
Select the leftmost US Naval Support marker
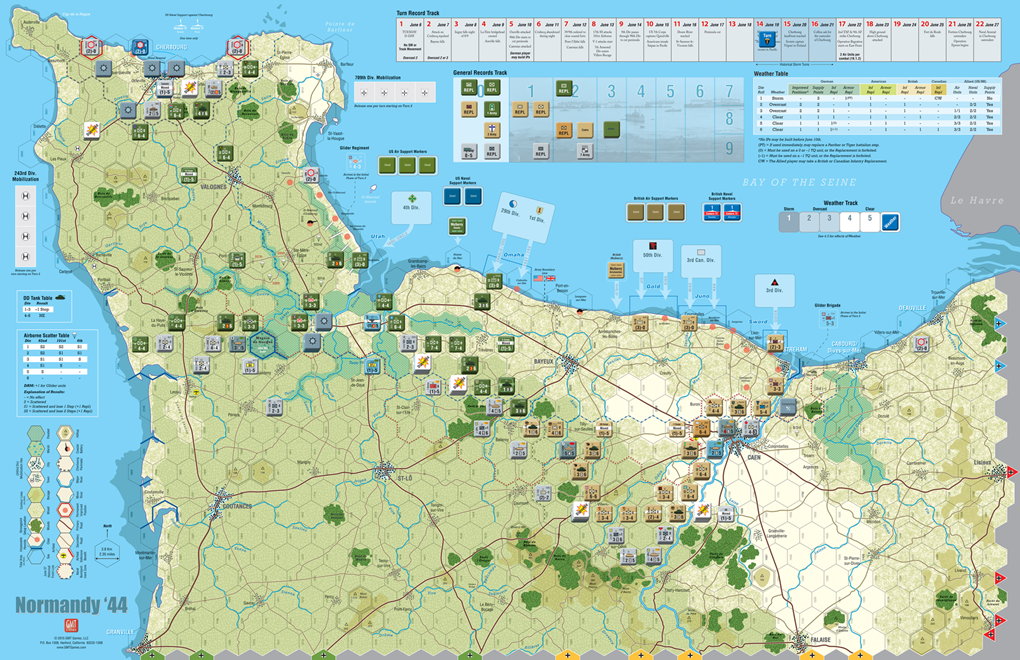point(452,196)
